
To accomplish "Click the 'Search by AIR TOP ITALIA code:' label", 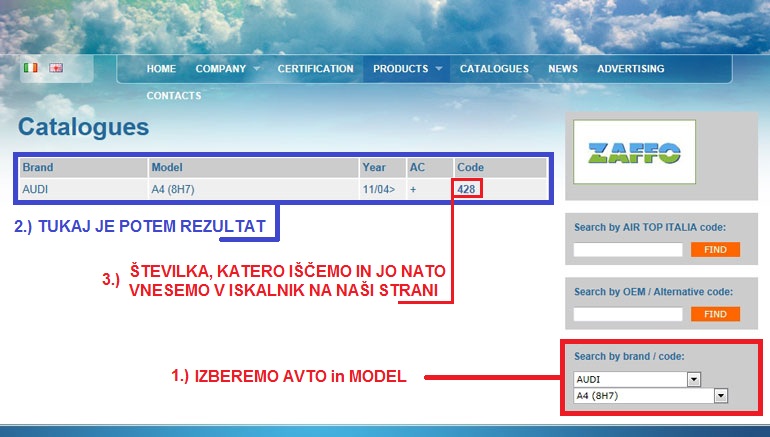I will 650,227.
